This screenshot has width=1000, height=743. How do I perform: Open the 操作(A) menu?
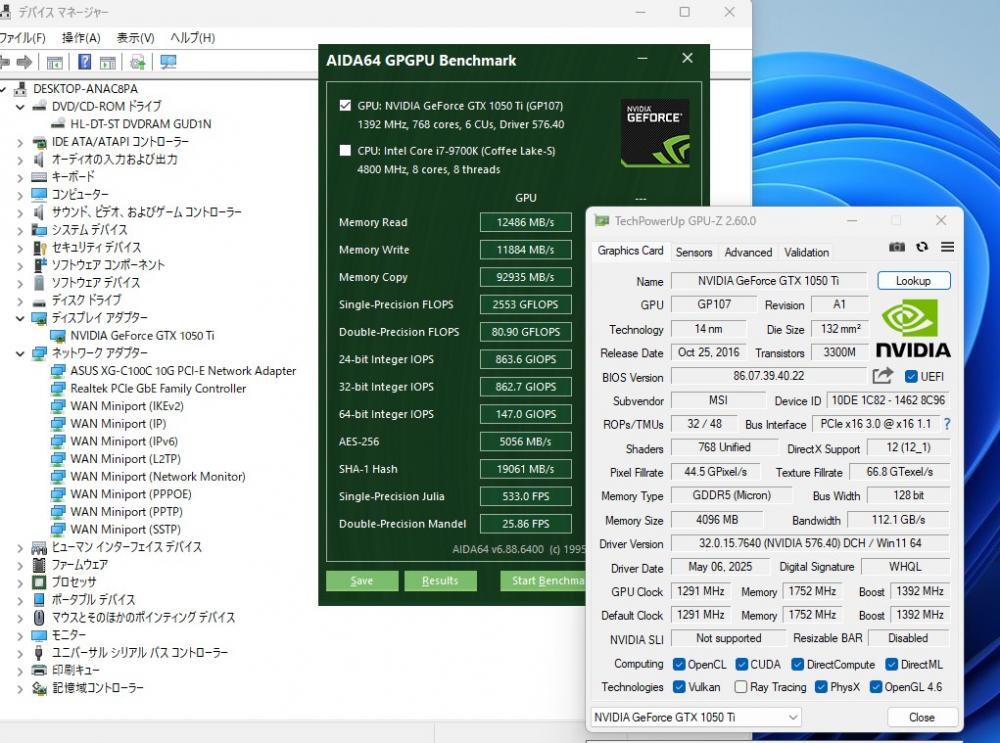coord(81,38)
